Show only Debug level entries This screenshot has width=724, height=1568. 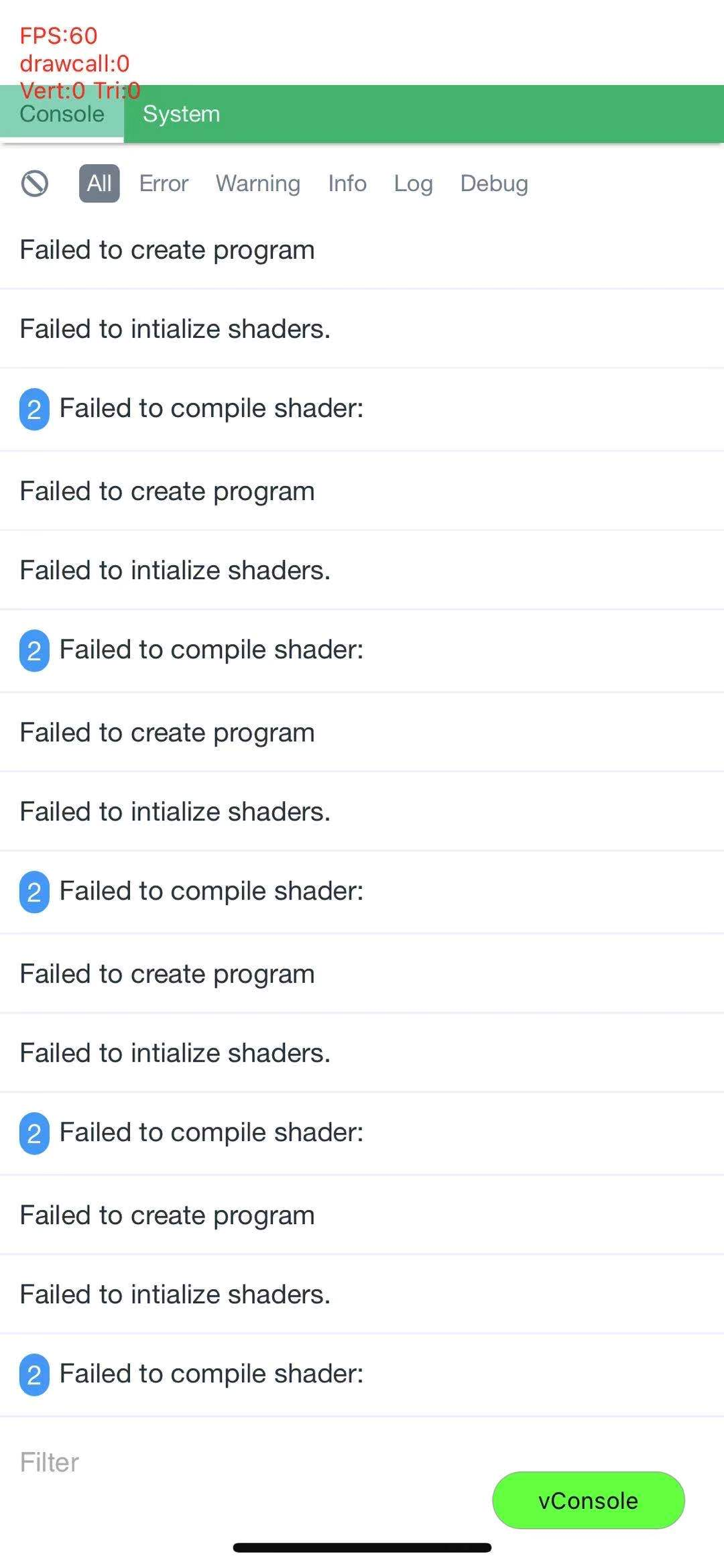click(x=494, y=183)
